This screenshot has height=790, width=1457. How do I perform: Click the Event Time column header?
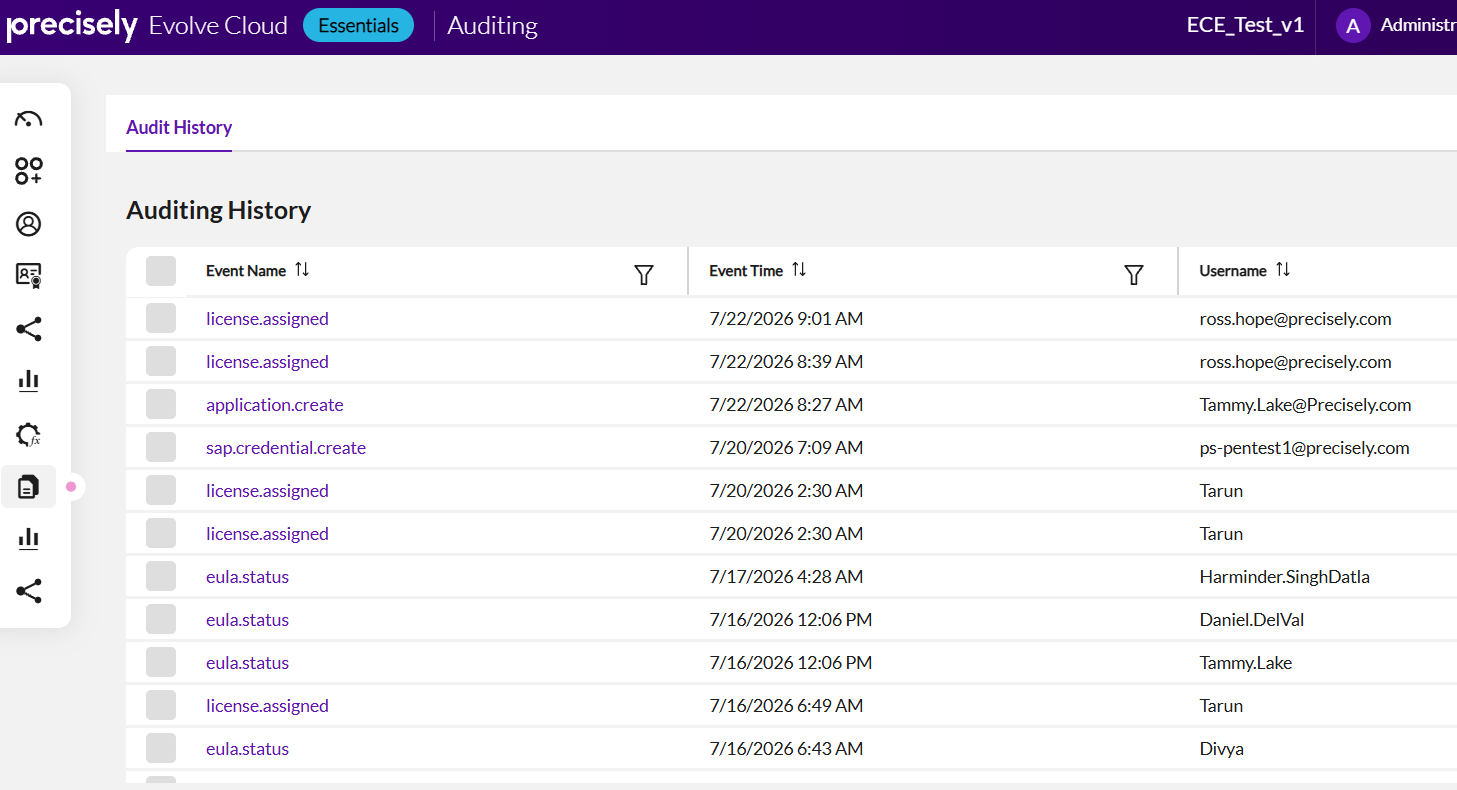(746, 271)
